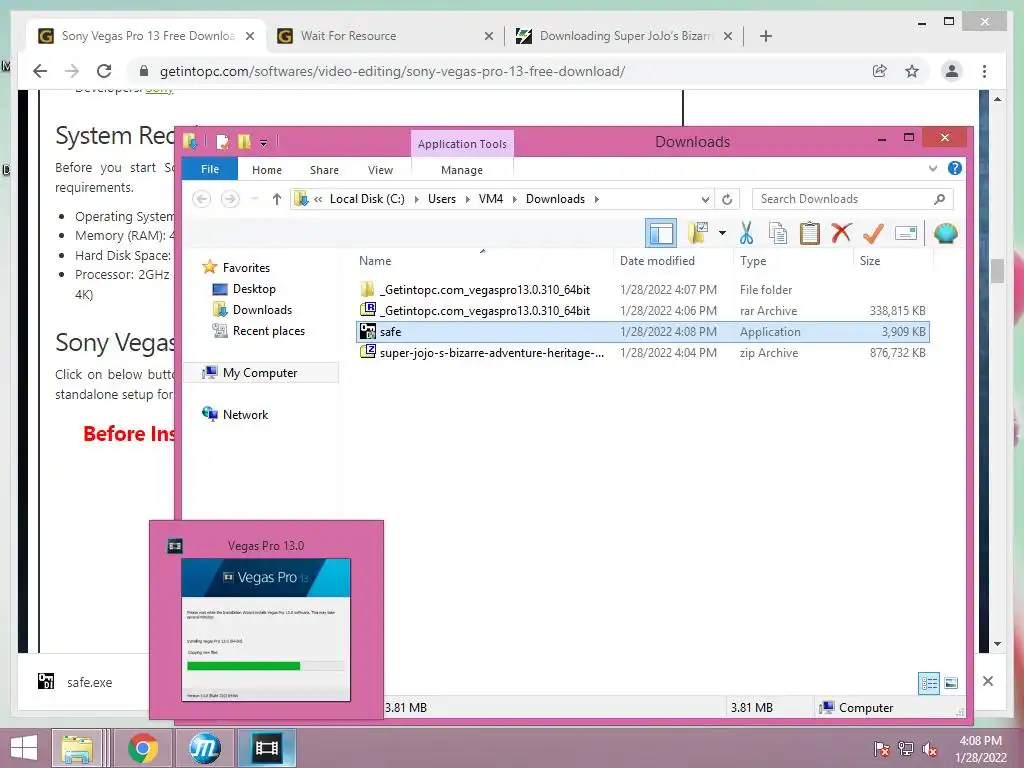Click the orange checkmark Properties icon
This screenshot has width=1024, height=768.
coord(873,232)
